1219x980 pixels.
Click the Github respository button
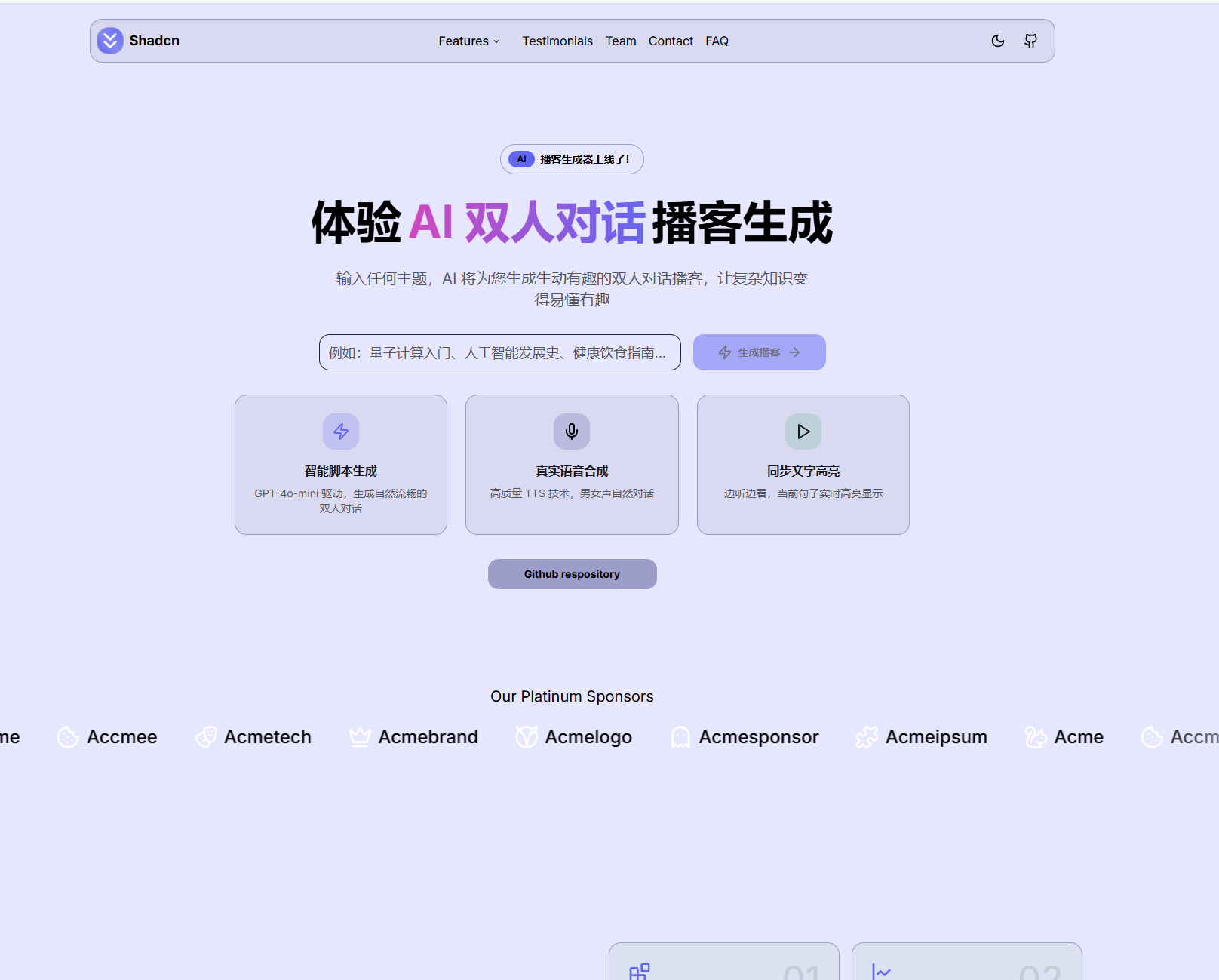point(572,574)
